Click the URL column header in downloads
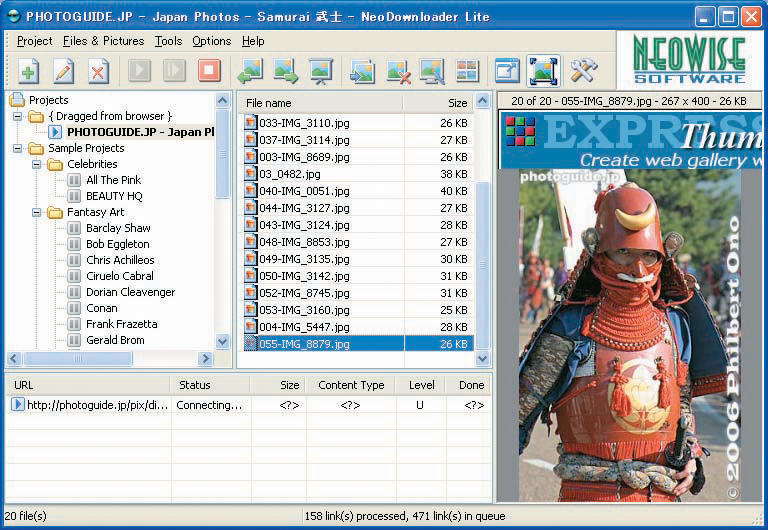768x530 pixels. [x=88, y=385]
